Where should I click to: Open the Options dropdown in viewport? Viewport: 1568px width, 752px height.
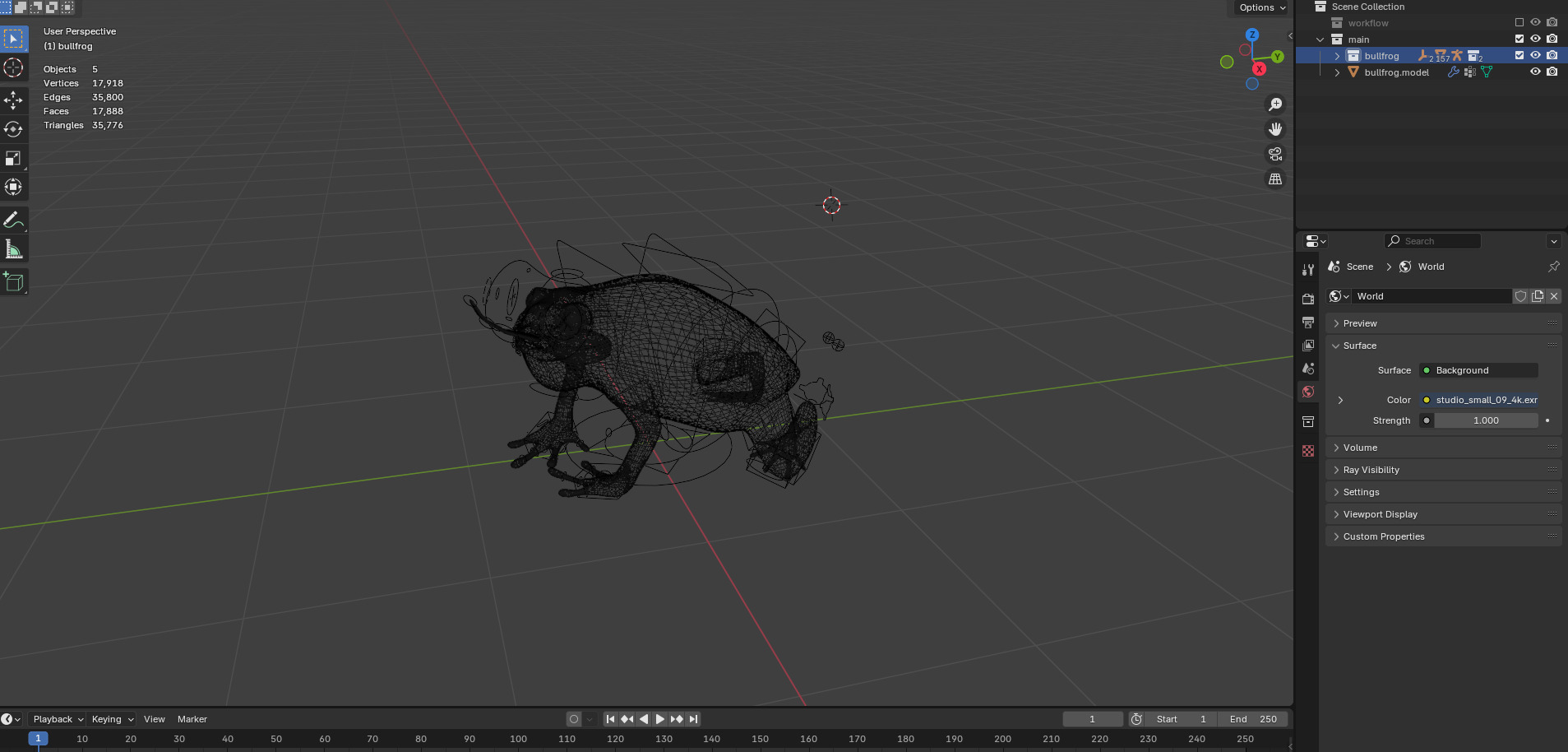1262,7
